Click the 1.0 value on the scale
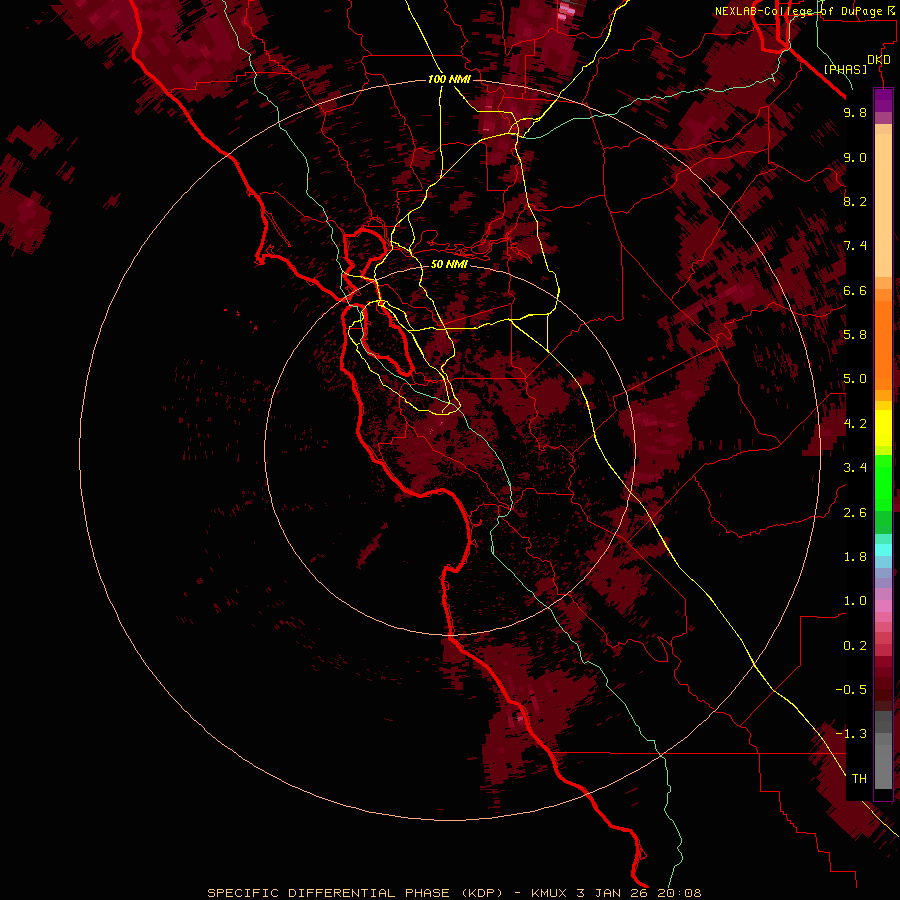The image size is (900, 900). [x=855, y=601]
